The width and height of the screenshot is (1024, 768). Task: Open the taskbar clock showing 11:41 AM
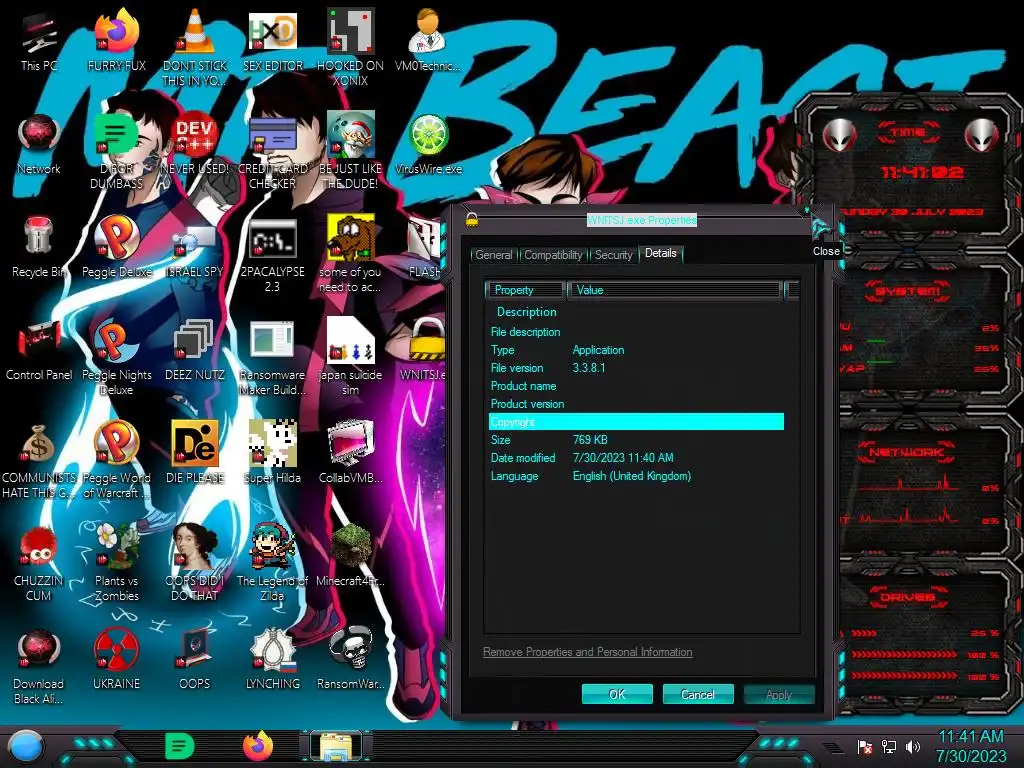click(x=971, y=746)
